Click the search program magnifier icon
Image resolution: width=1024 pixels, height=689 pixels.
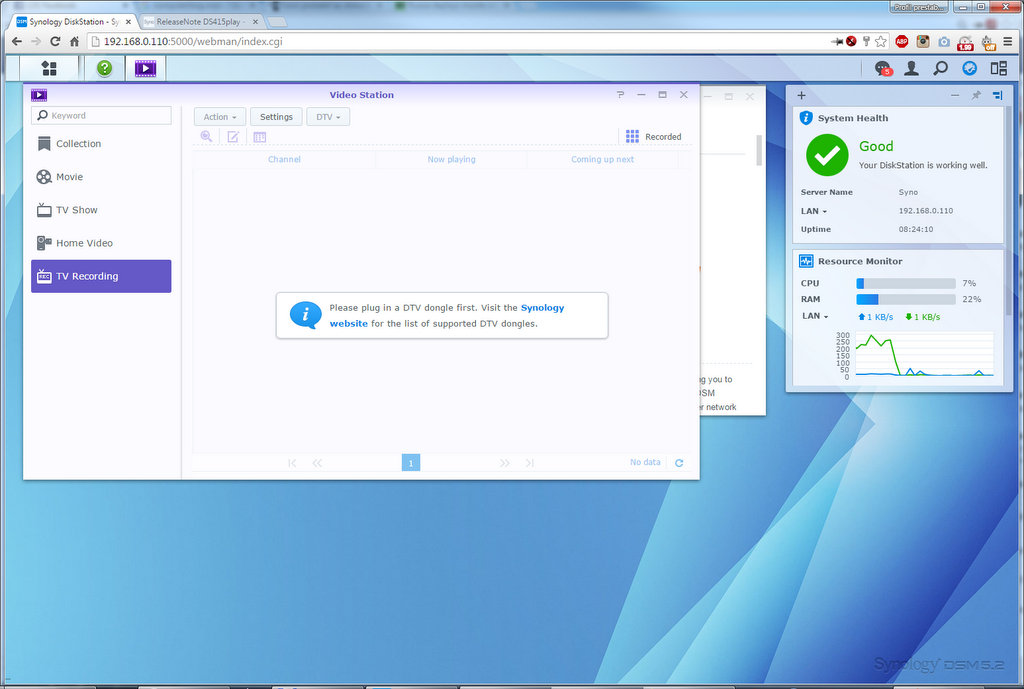(x=206, y=136)
